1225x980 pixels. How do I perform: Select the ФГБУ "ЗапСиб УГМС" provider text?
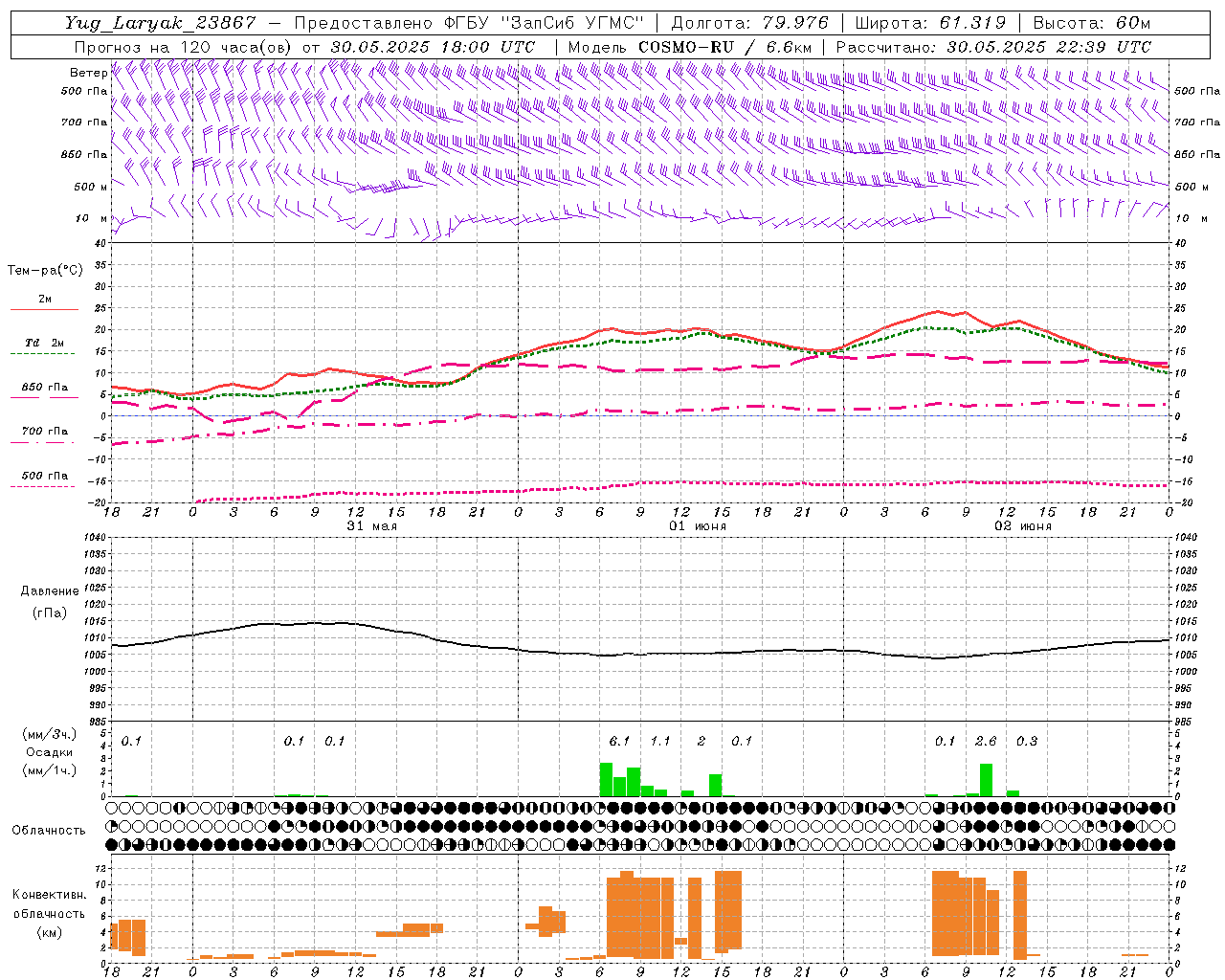tap(546, 23)
